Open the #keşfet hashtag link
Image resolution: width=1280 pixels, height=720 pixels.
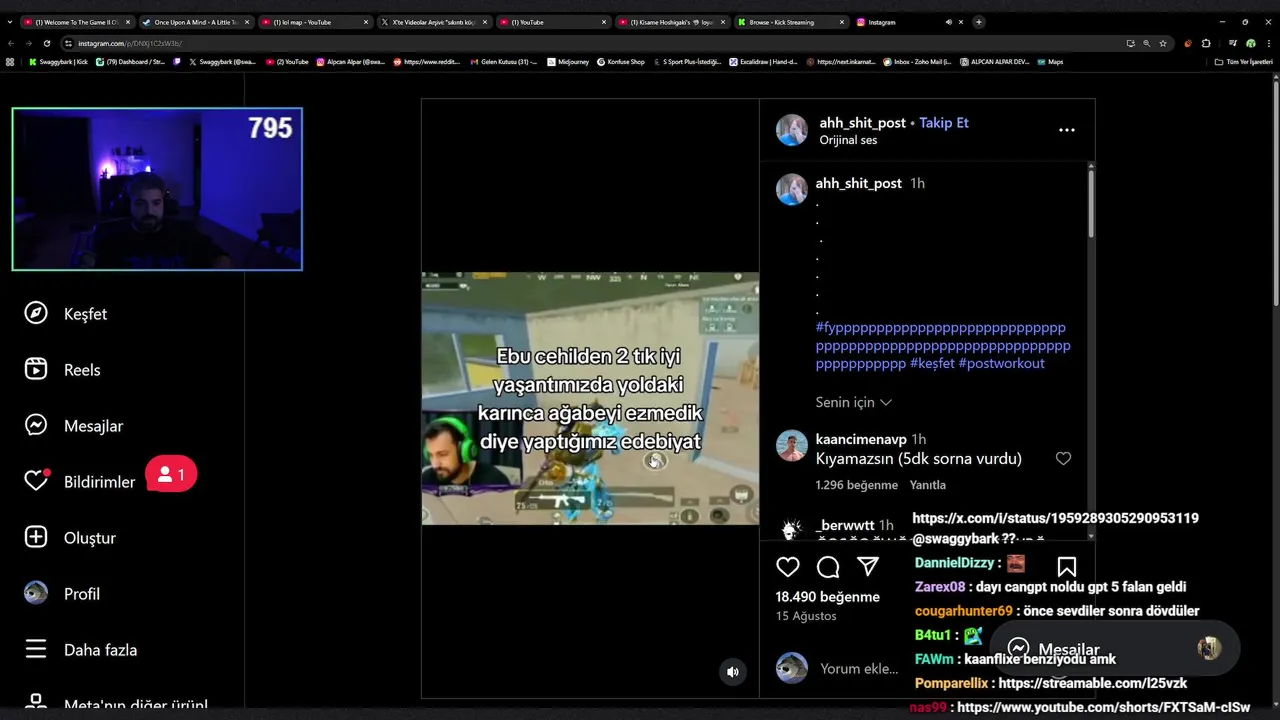pyautogui.click(x=932, y=363)
